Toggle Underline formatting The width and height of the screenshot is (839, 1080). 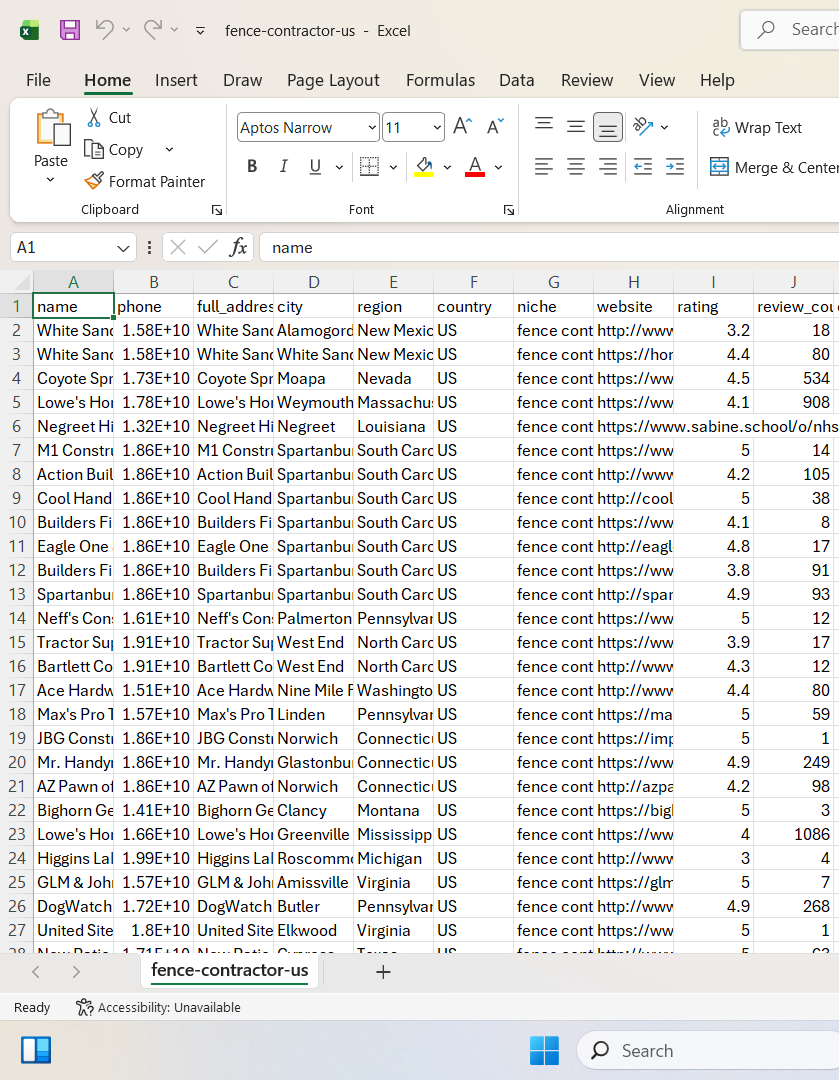(x=315, y=167)
